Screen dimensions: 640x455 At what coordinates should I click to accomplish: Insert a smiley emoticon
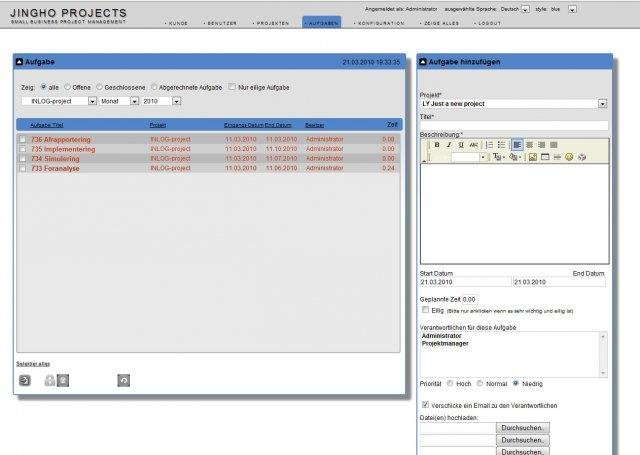[x=569, y=157]
